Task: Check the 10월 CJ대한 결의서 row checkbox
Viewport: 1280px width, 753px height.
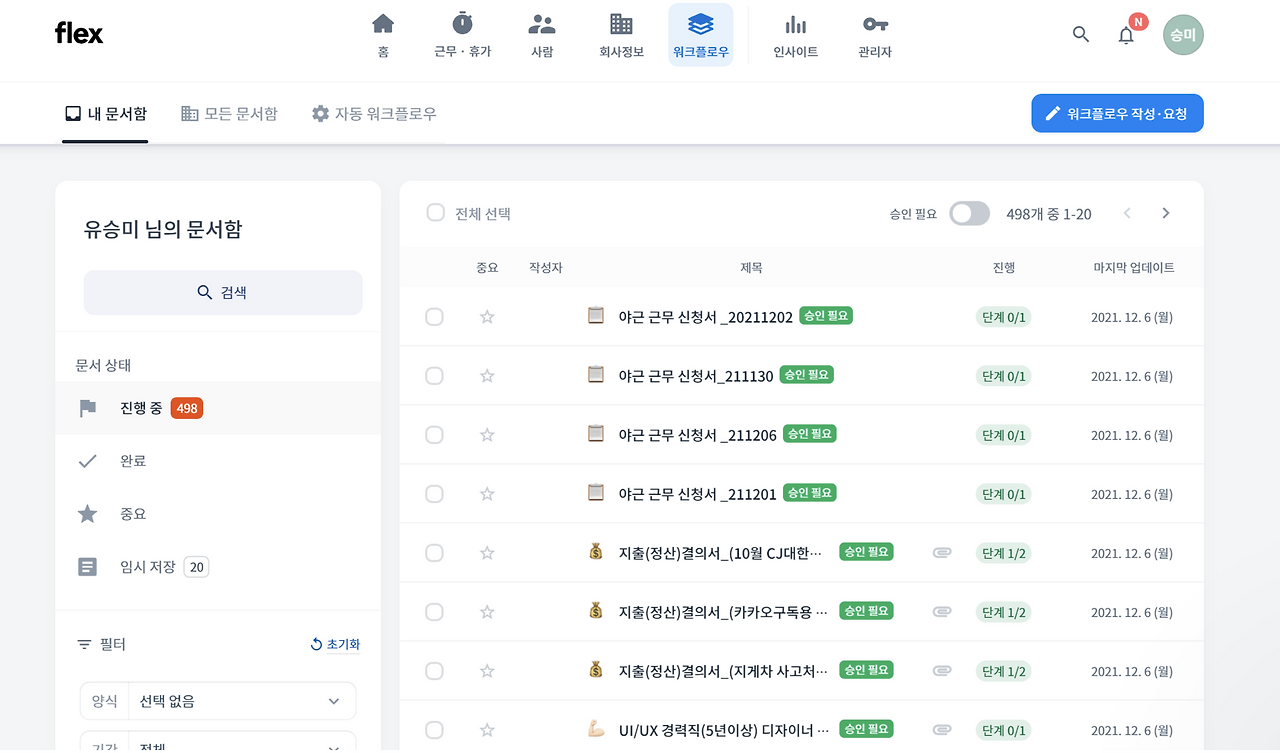Action: pyautogui.click(x=434, y=553)
